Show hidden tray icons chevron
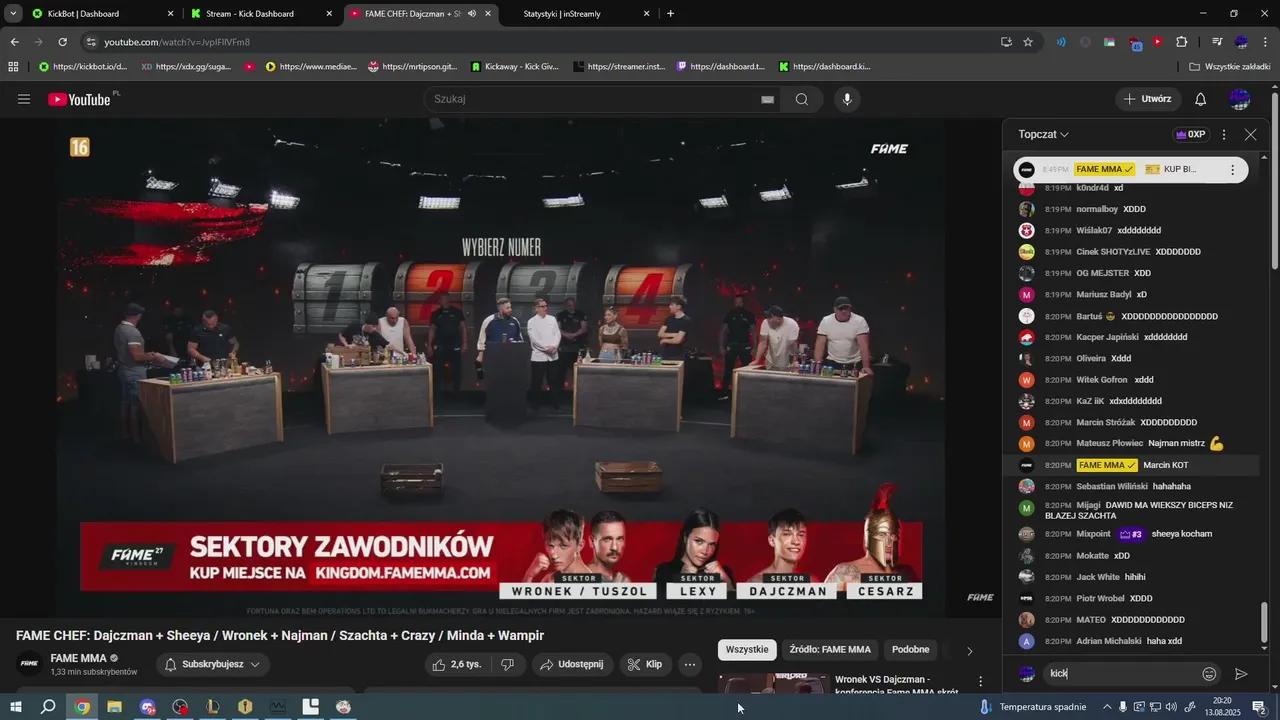 pos(1106,707)
